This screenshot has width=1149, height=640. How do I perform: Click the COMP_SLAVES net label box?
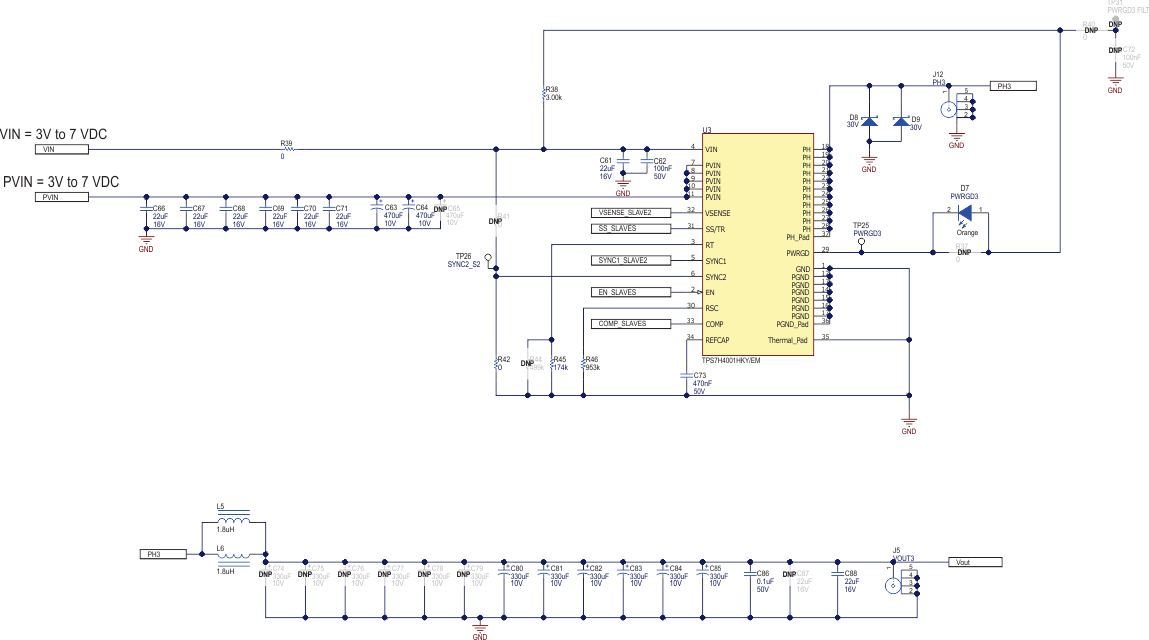pyautogui.click(x=629, y=322)
